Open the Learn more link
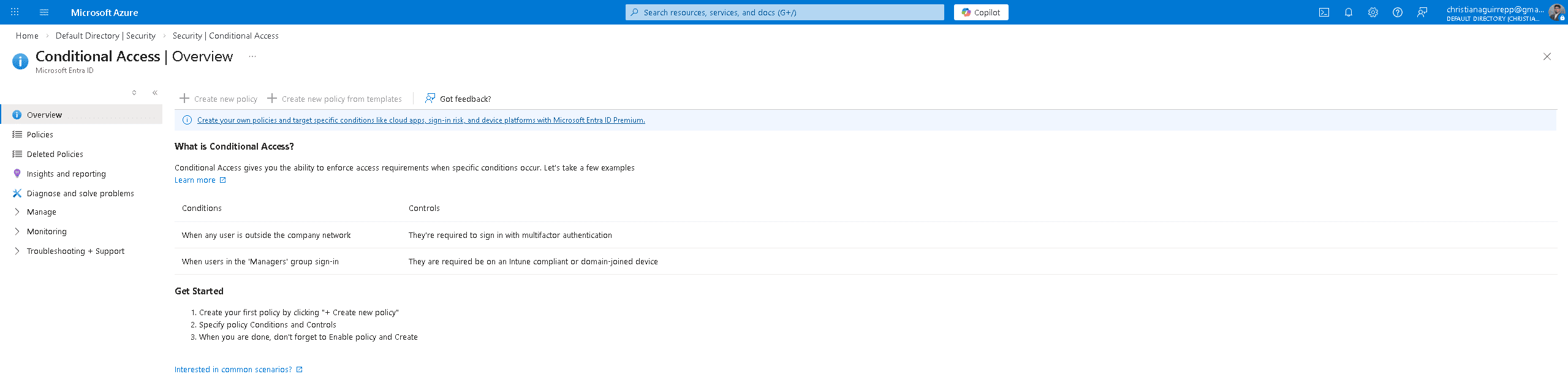1568x390 pixels. click(x=200, y=180)
